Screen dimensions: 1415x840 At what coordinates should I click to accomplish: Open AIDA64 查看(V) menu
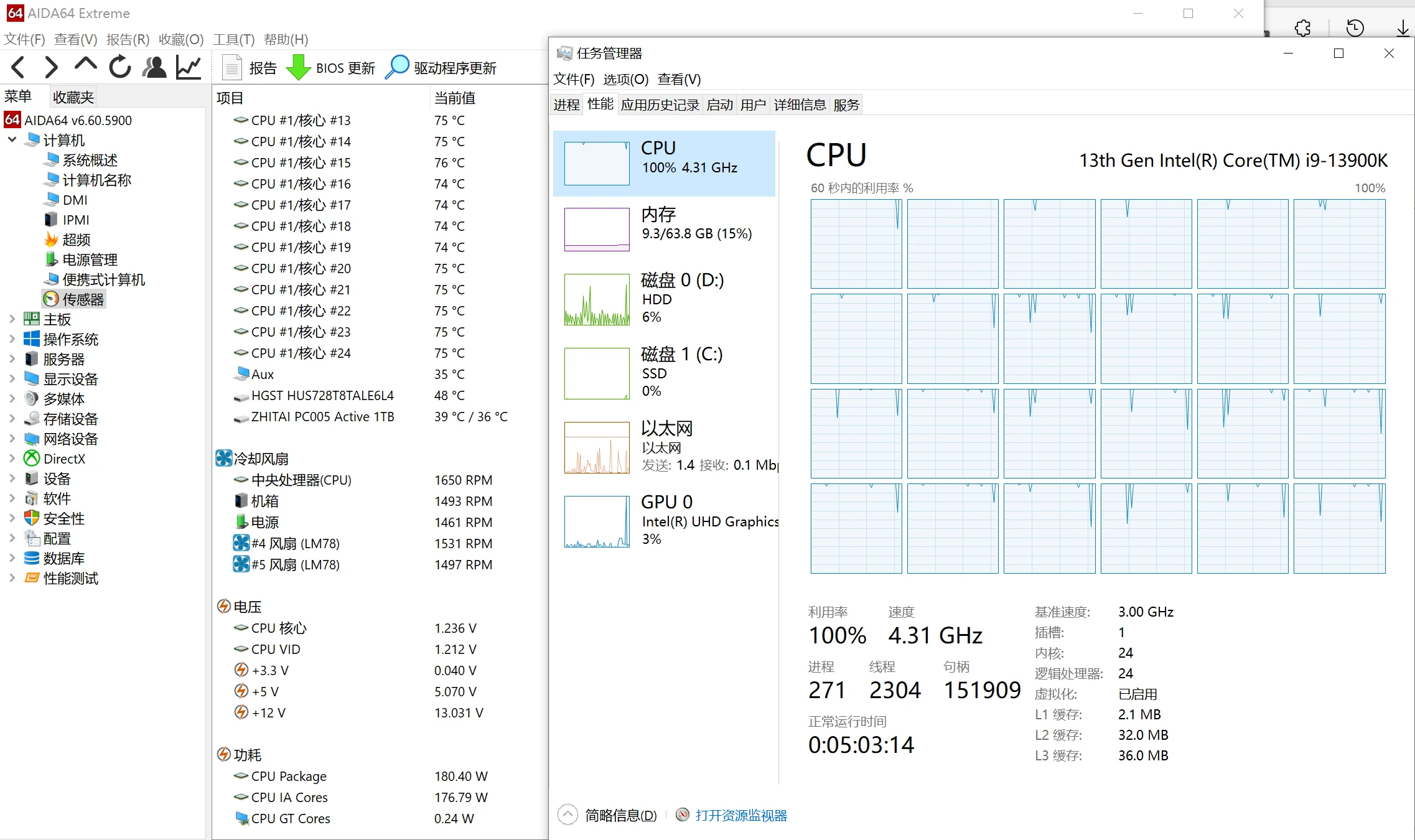tap(76, 40)
